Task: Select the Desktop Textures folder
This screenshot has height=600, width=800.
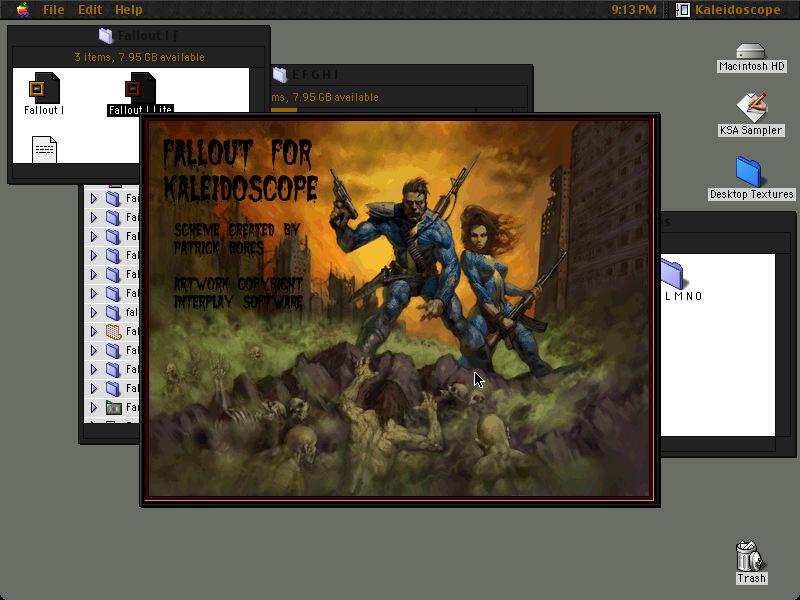Action: click(x=748, y=172)
